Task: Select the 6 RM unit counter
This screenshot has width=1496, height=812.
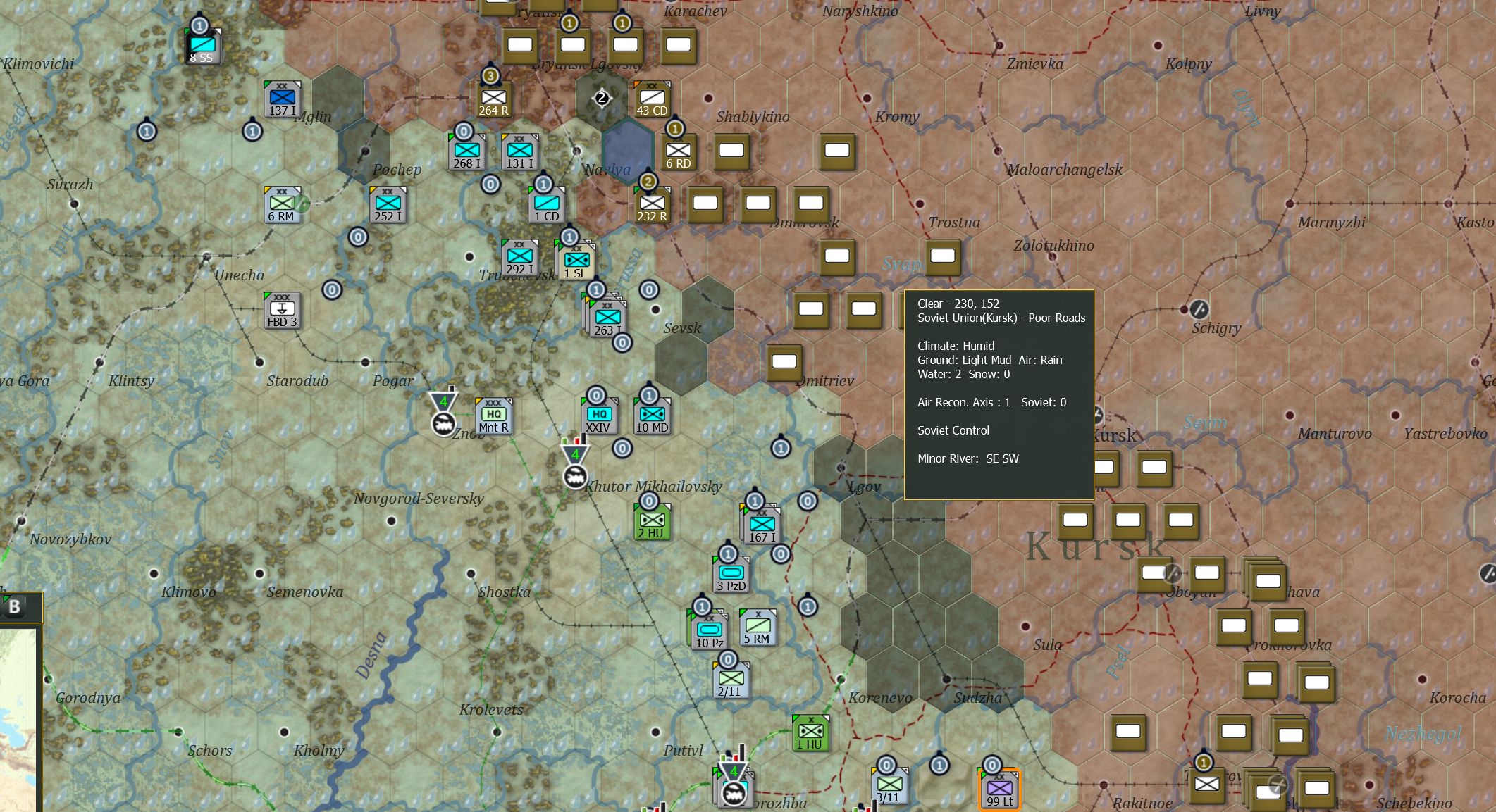Action: pos(282,205)
